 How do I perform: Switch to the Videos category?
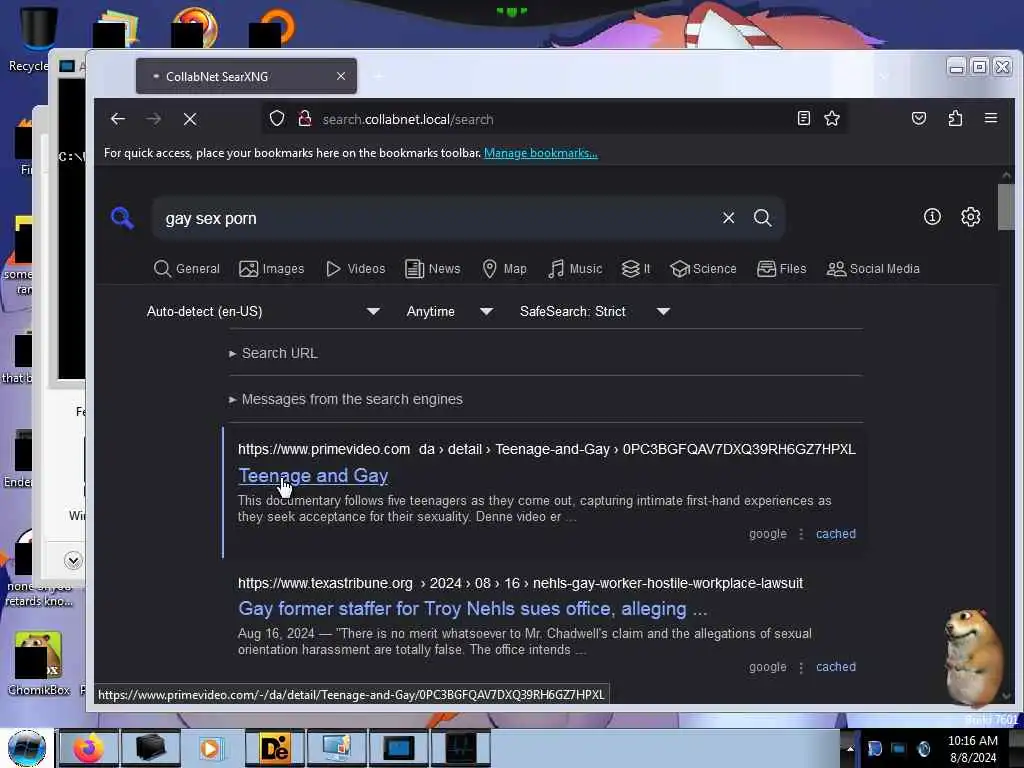(x=355, y=268)
